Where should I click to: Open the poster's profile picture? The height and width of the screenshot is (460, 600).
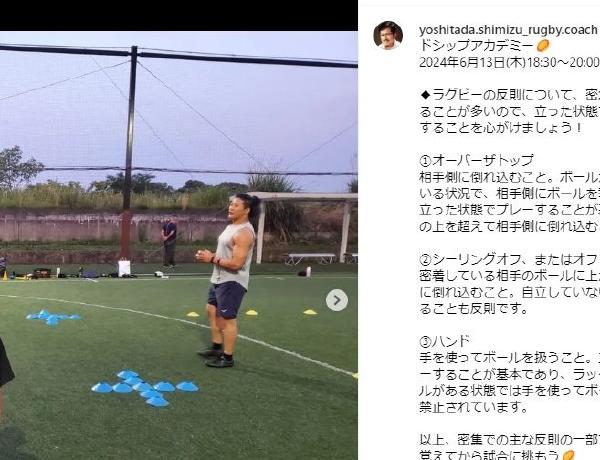[388, 35]
